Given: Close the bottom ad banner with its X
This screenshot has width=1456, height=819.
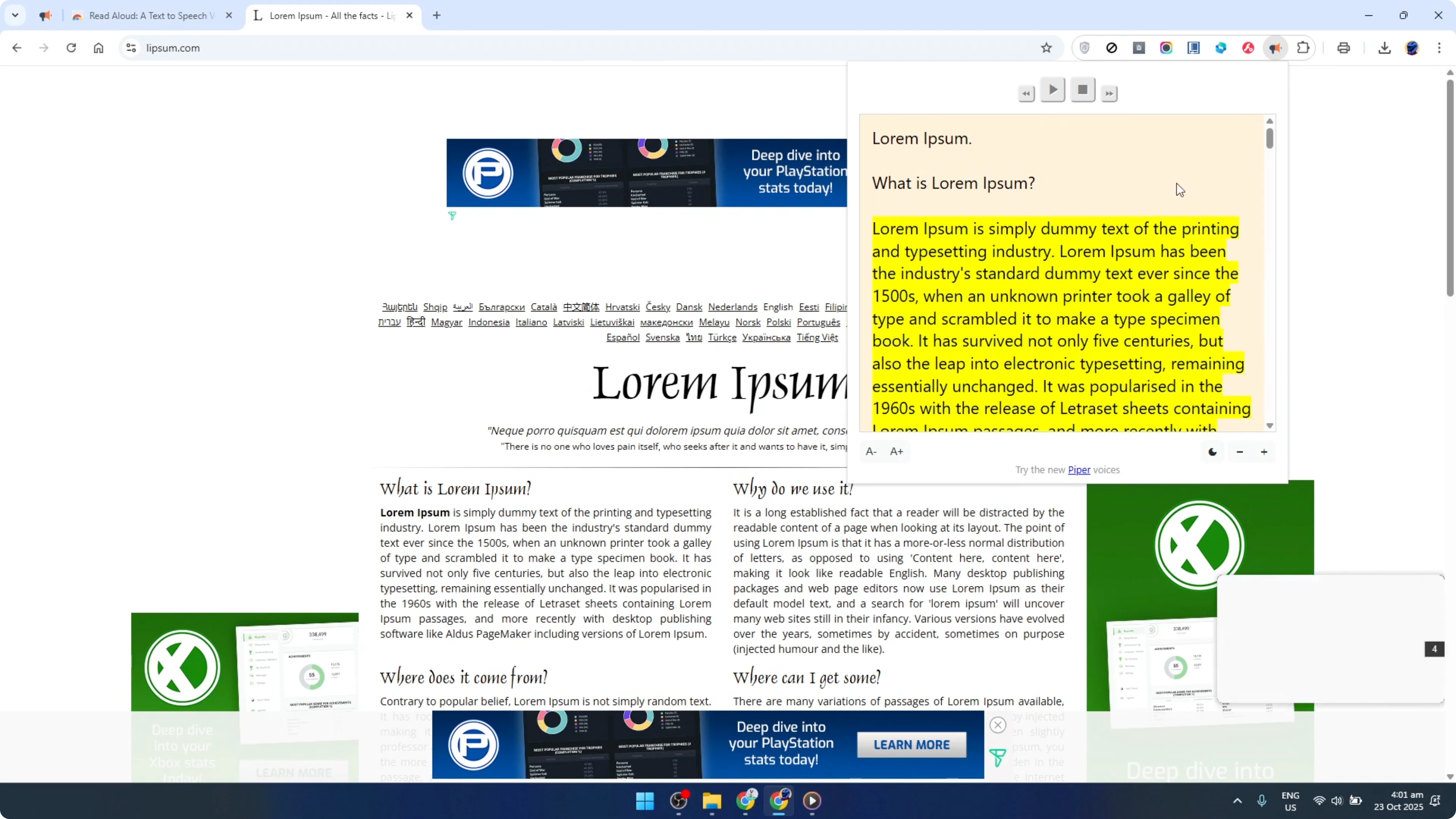Looking at the screenshot, I should coord(997,724).
